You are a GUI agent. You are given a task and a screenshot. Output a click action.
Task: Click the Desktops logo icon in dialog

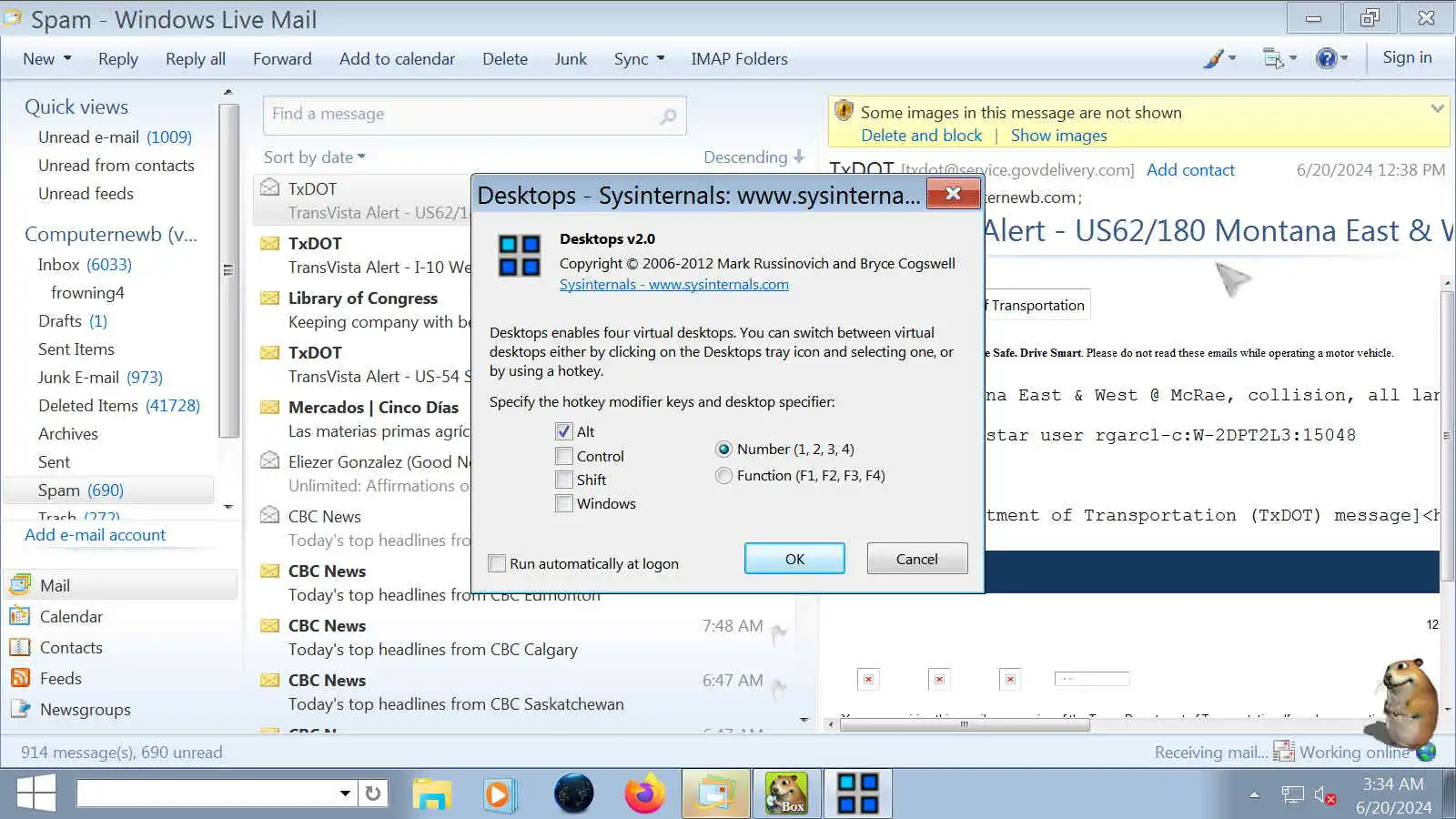coord(520,256)
